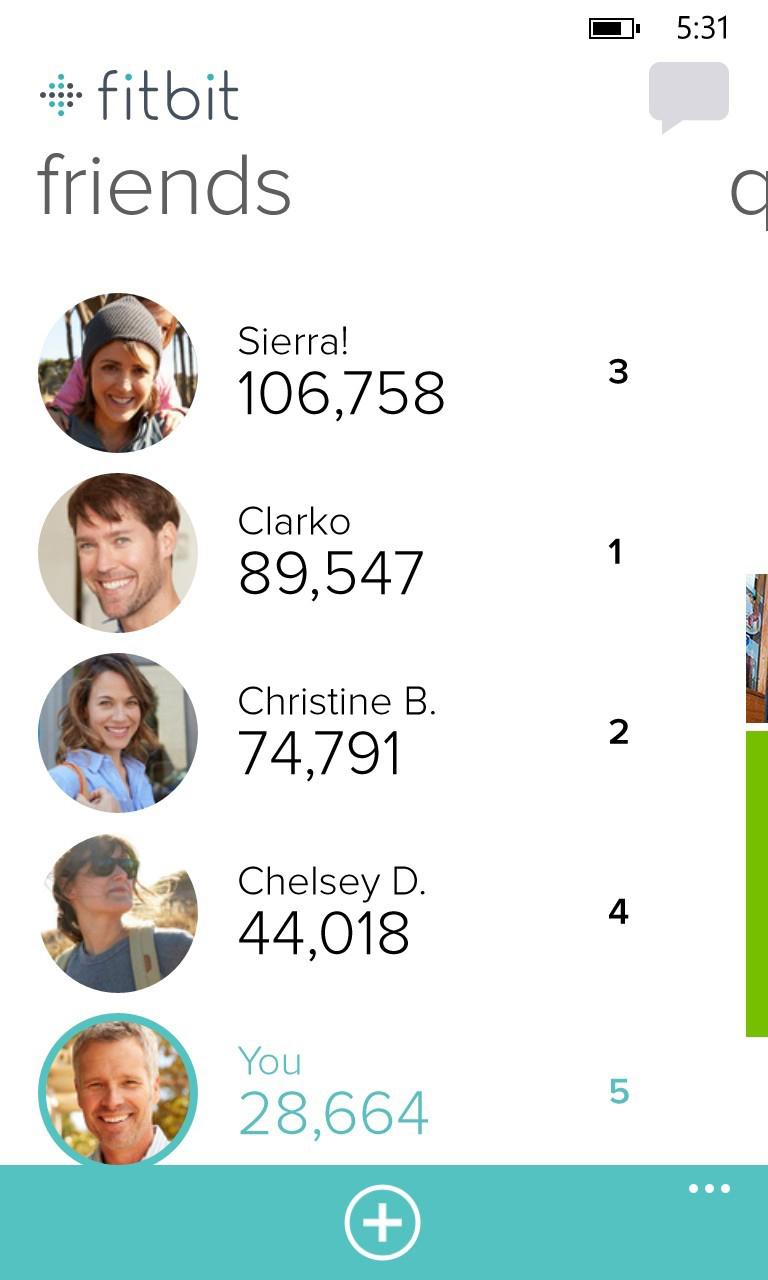This screenshot has width=768, height=1280.
Task: Open the messages speech bubble icon
Action: pyautogui.click(x=688, y=95)
